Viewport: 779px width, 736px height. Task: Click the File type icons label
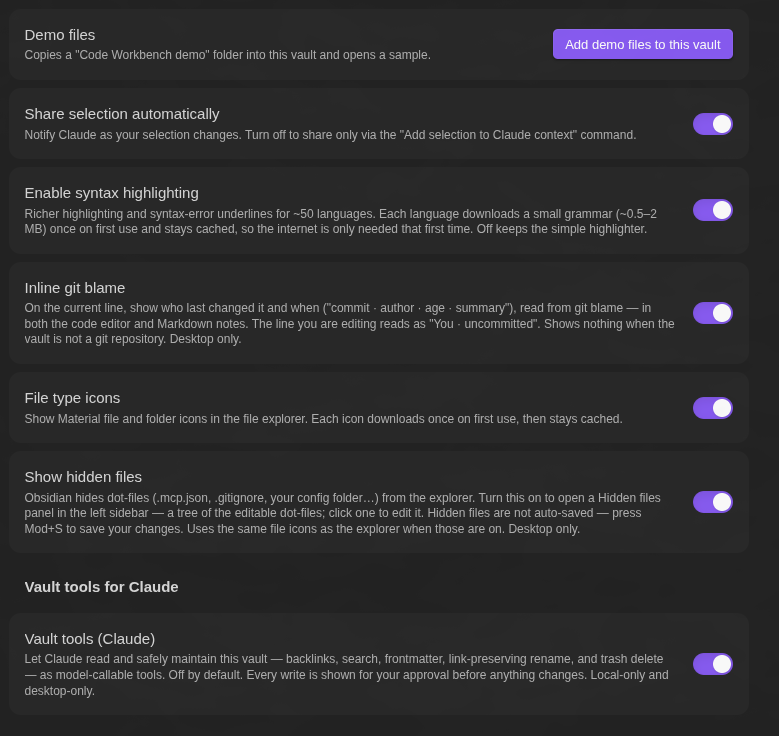(72, 398)
